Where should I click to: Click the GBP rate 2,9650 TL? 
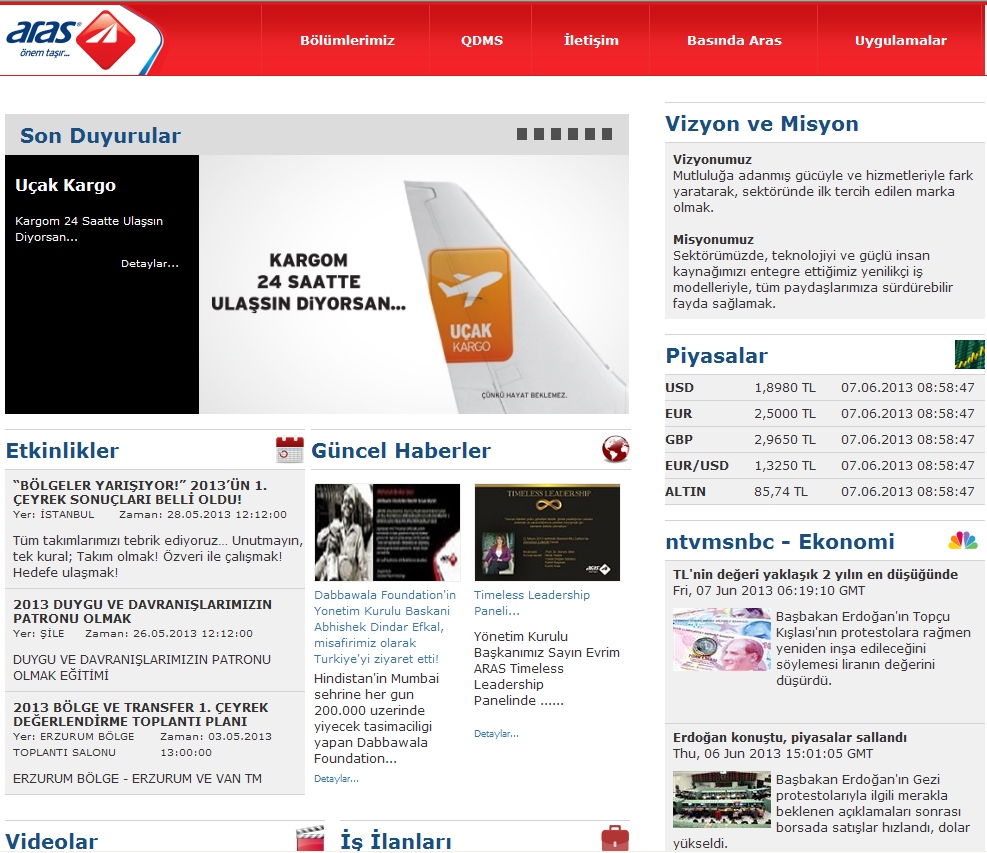coord(785,439)
